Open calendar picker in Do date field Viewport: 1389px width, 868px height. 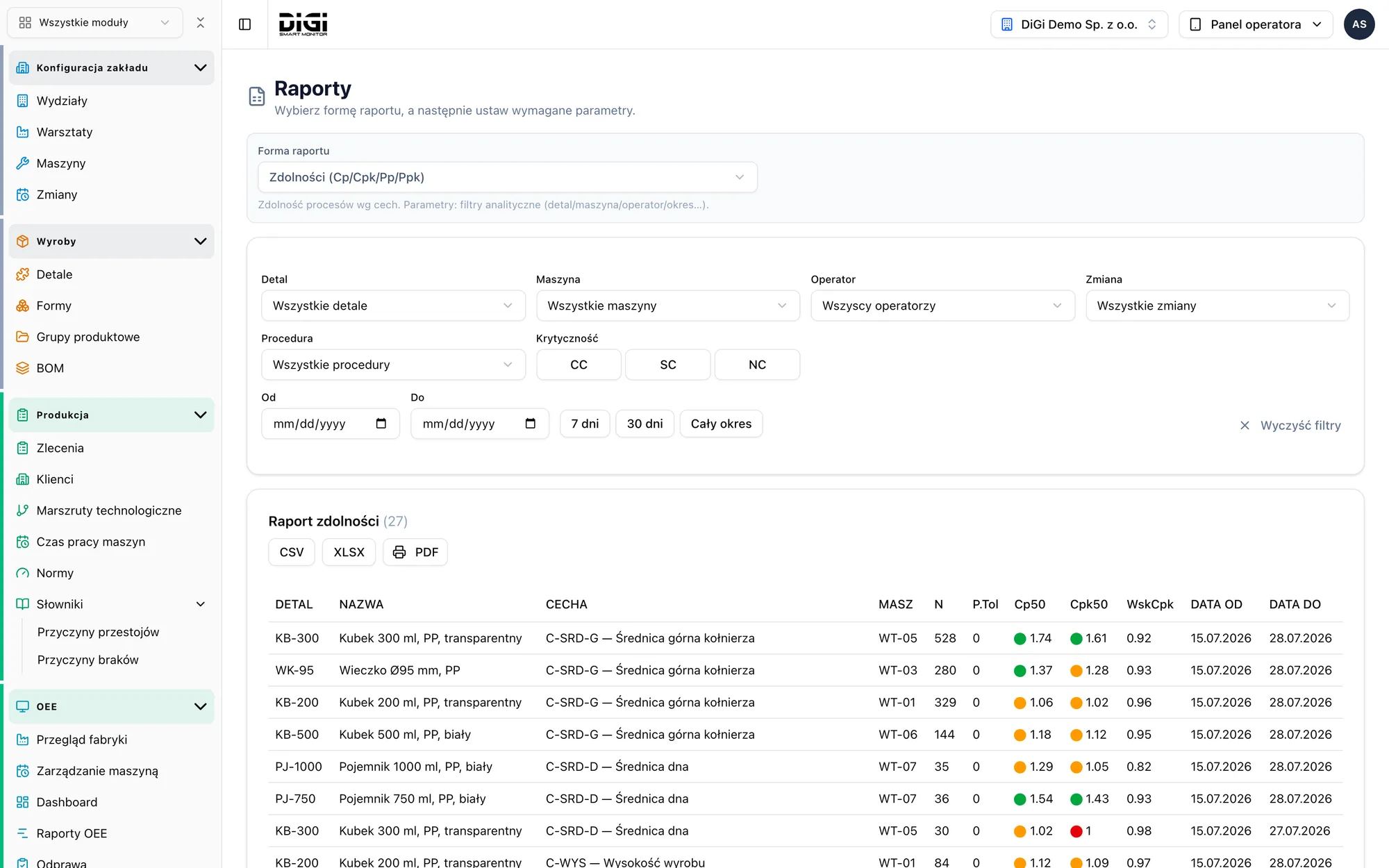(x=531, y=424)
